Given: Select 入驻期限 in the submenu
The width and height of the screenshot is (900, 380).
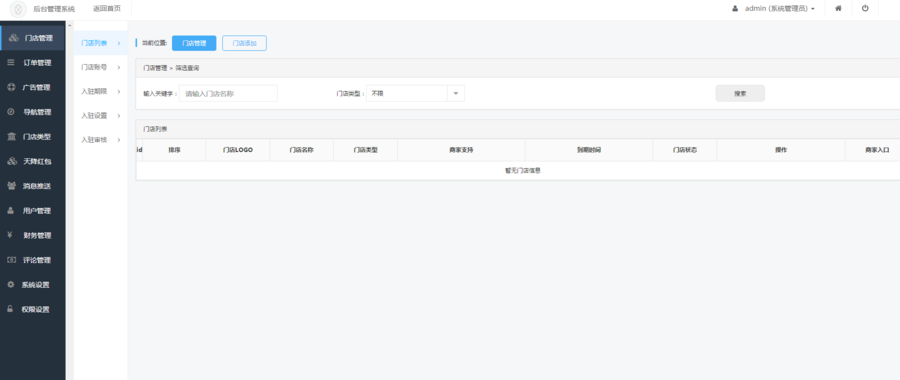Looking at the screenshot, I should pyautogui.click(x=100, y=91).
